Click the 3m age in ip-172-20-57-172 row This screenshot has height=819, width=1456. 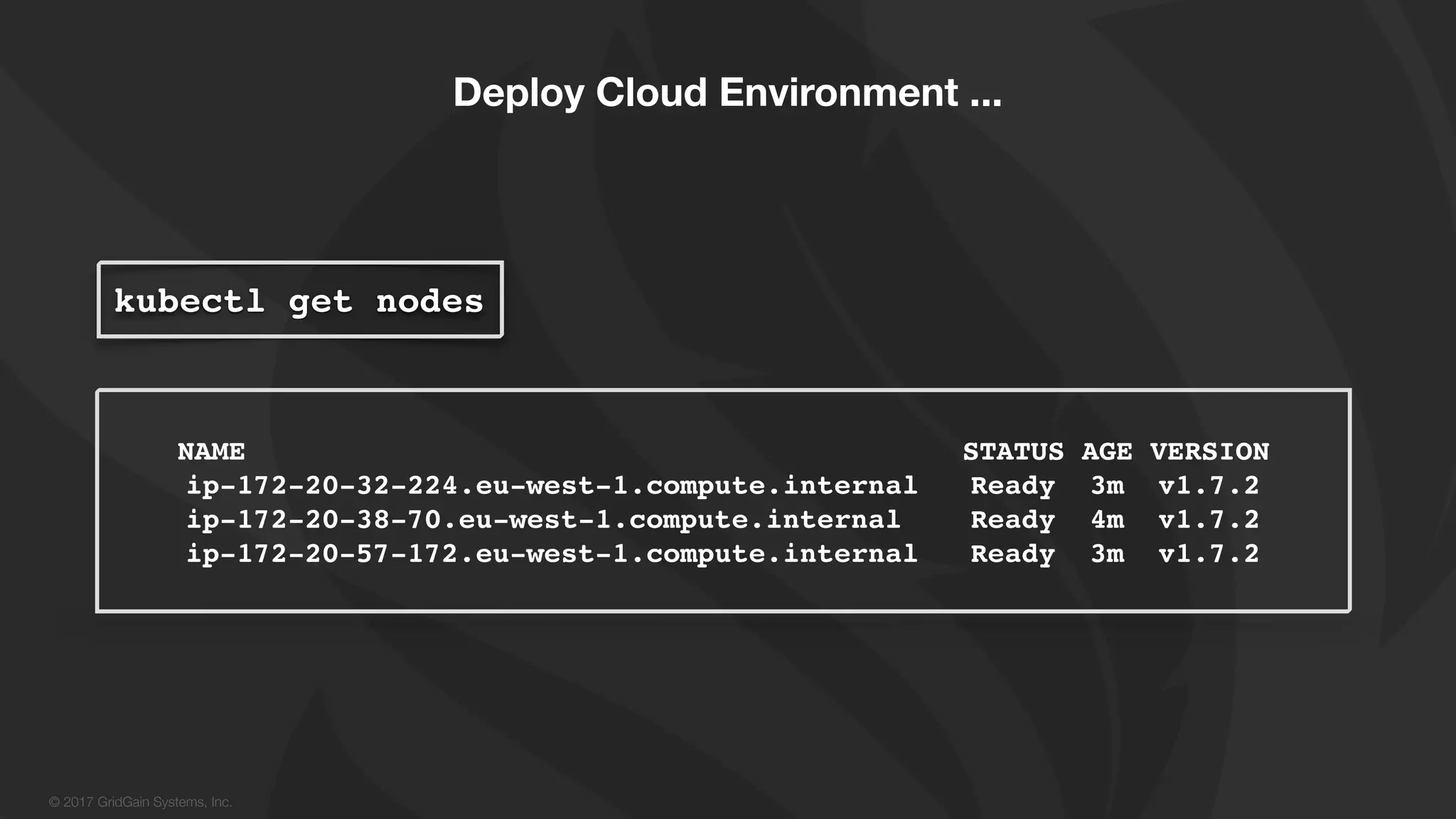click(1108, 555)
